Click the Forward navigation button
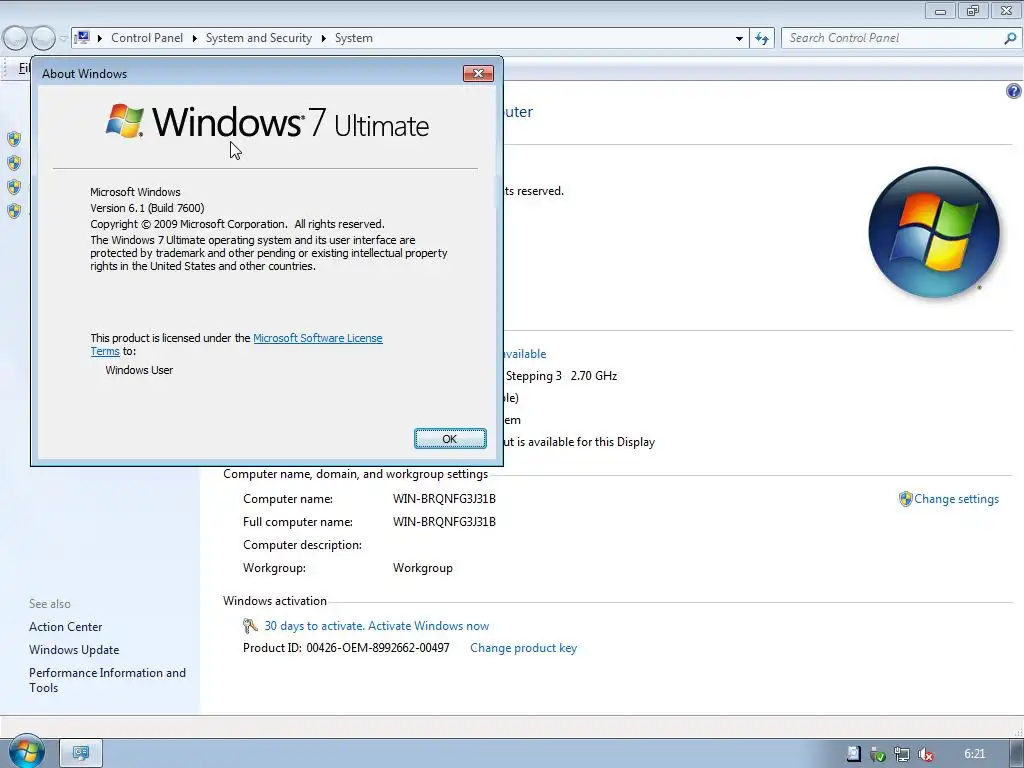Image resolution: width=1024 pixels, height=768 pixels. point(43,38)
